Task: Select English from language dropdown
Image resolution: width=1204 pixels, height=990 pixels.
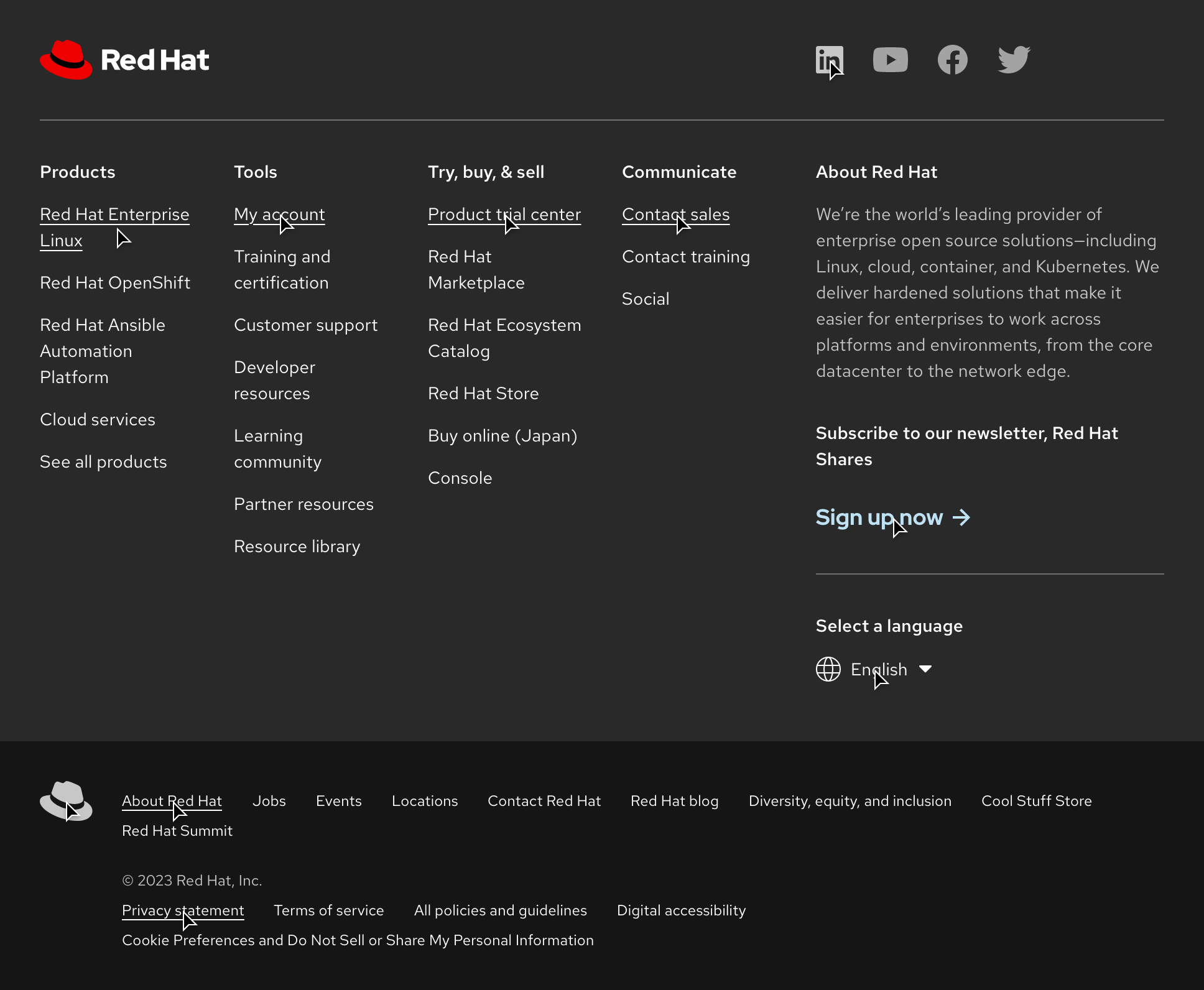Action: tap(878, 669)
